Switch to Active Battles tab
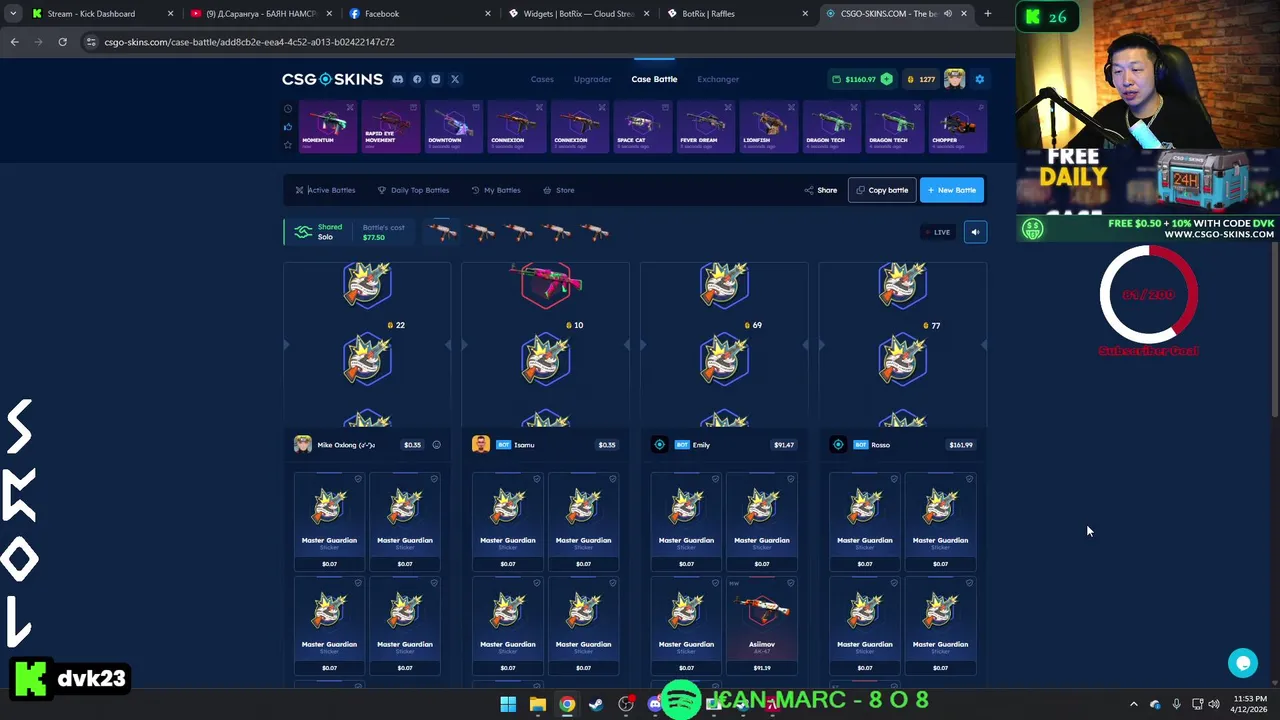 tap(325, 190)
